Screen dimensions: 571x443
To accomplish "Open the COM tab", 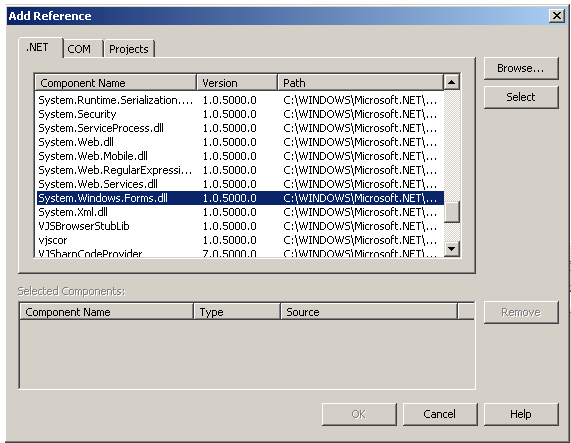I will pos(83,49).
